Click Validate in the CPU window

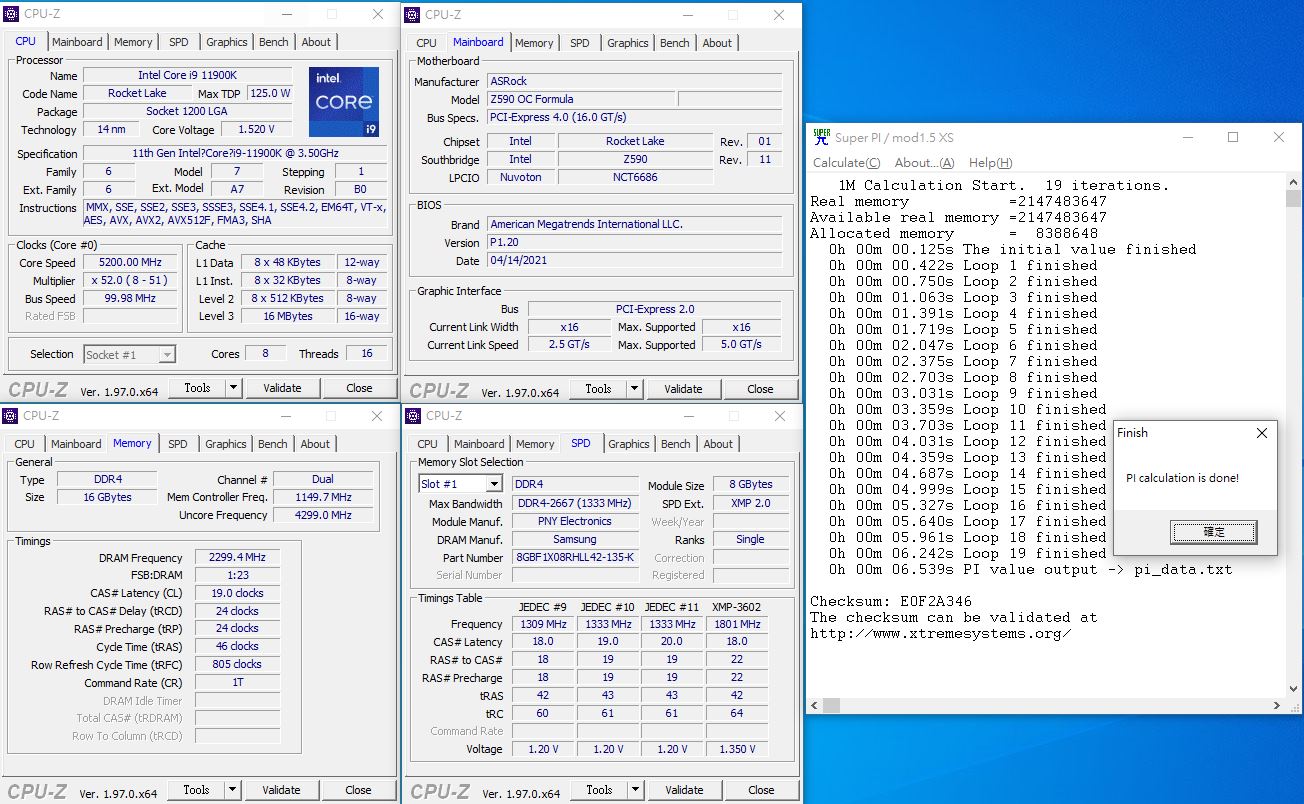[x=282, y=388]
